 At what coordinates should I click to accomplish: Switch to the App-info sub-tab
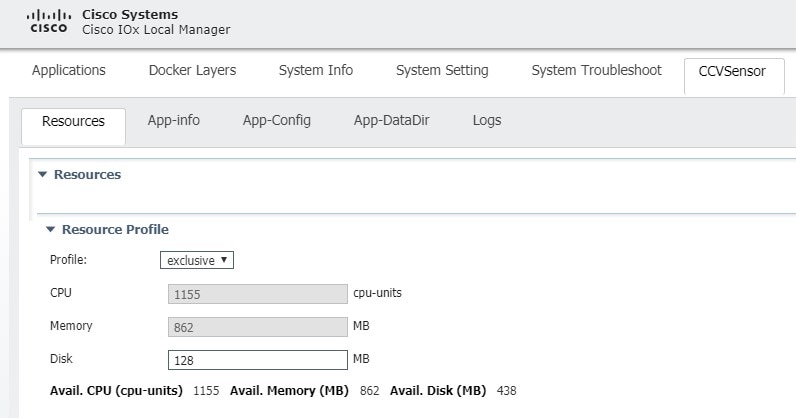pyautogui.click(x=174, y=120)
